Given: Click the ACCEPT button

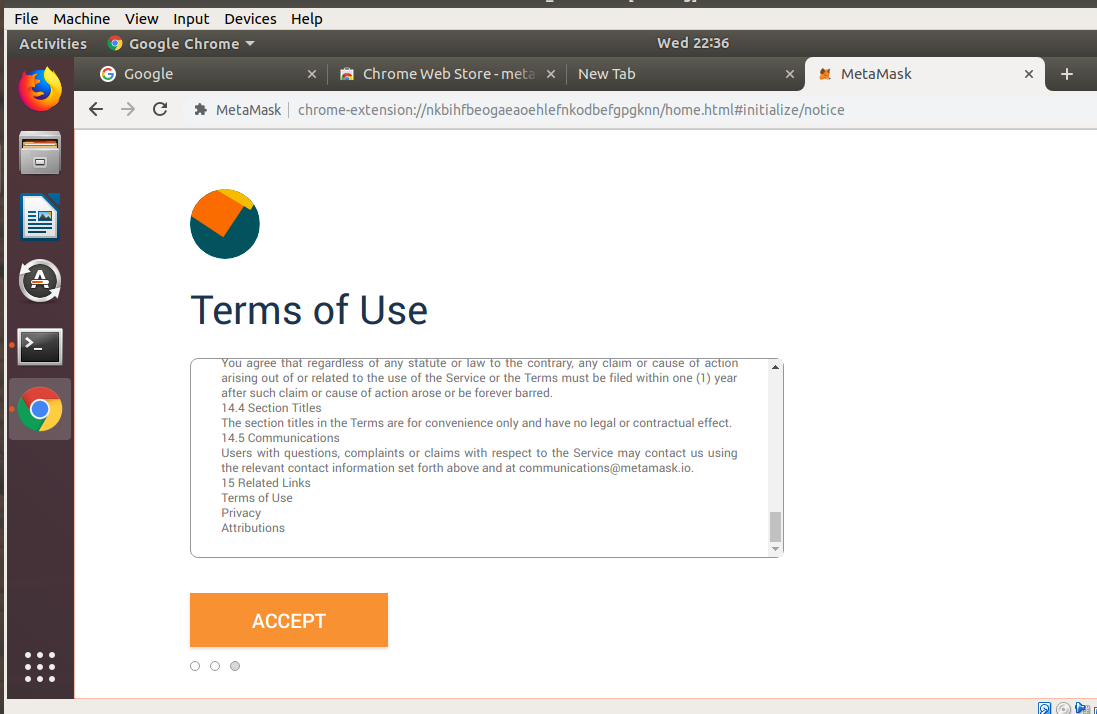Looking at the screenshot, I should click(288, 620).
